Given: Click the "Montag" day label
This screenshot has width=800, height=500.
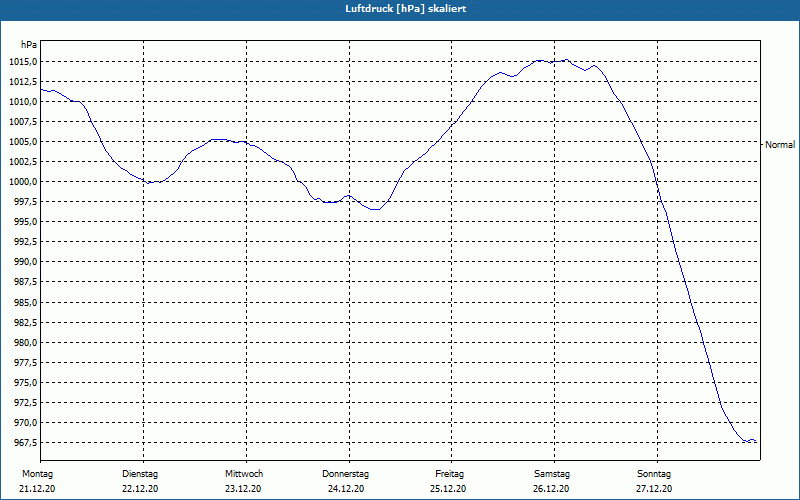Looking at the screenshot, I should tap(37, 474).
